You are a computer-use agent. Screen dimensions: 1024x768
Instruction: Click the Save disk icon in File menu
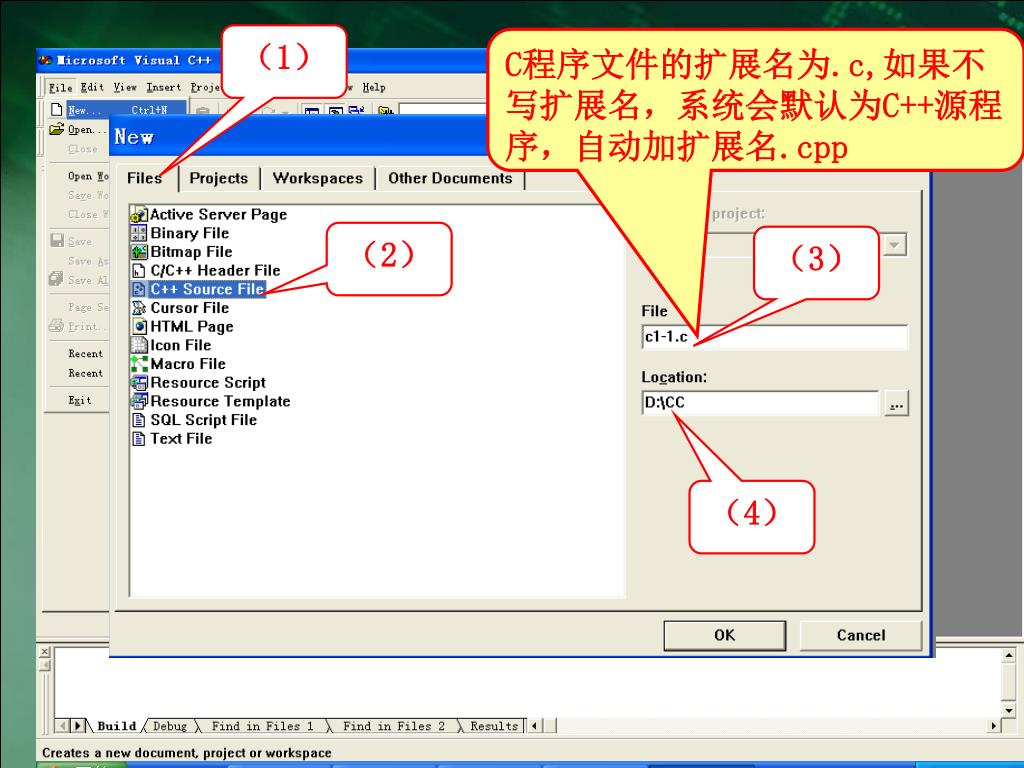point(57,241)
